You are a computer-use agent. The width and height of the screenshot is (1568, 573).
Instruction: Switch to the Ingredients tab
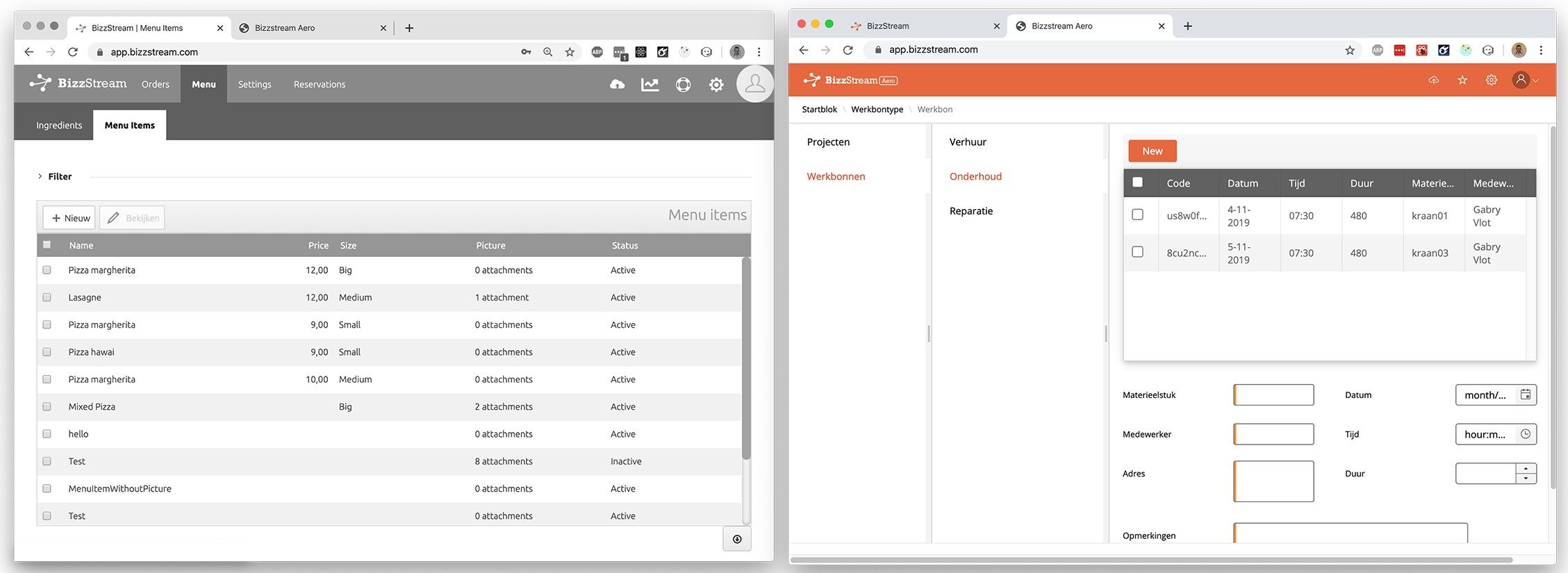[x=59, y=125]
